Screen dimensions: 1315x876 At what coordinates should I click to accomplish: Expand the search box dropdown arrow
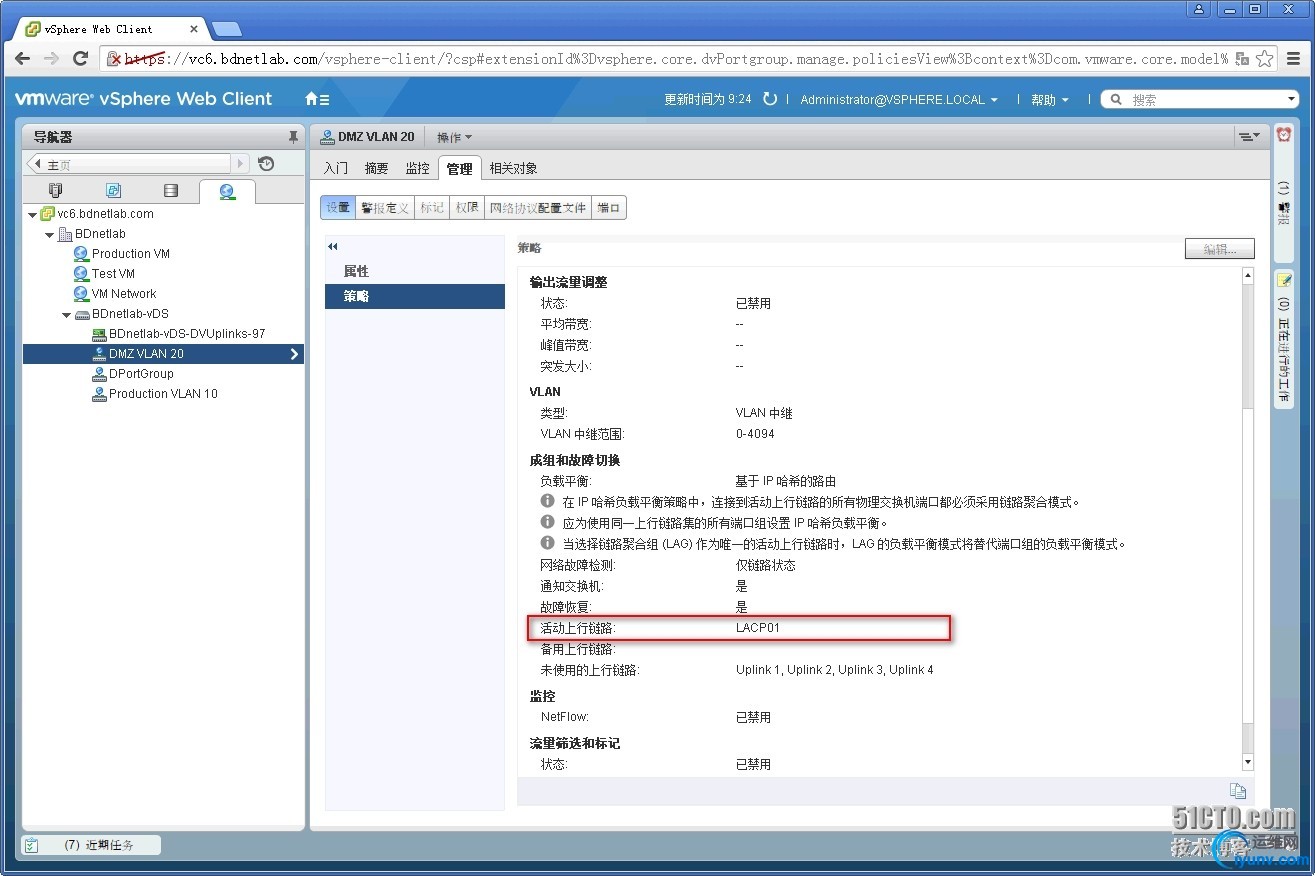(x=1291, y=99)
